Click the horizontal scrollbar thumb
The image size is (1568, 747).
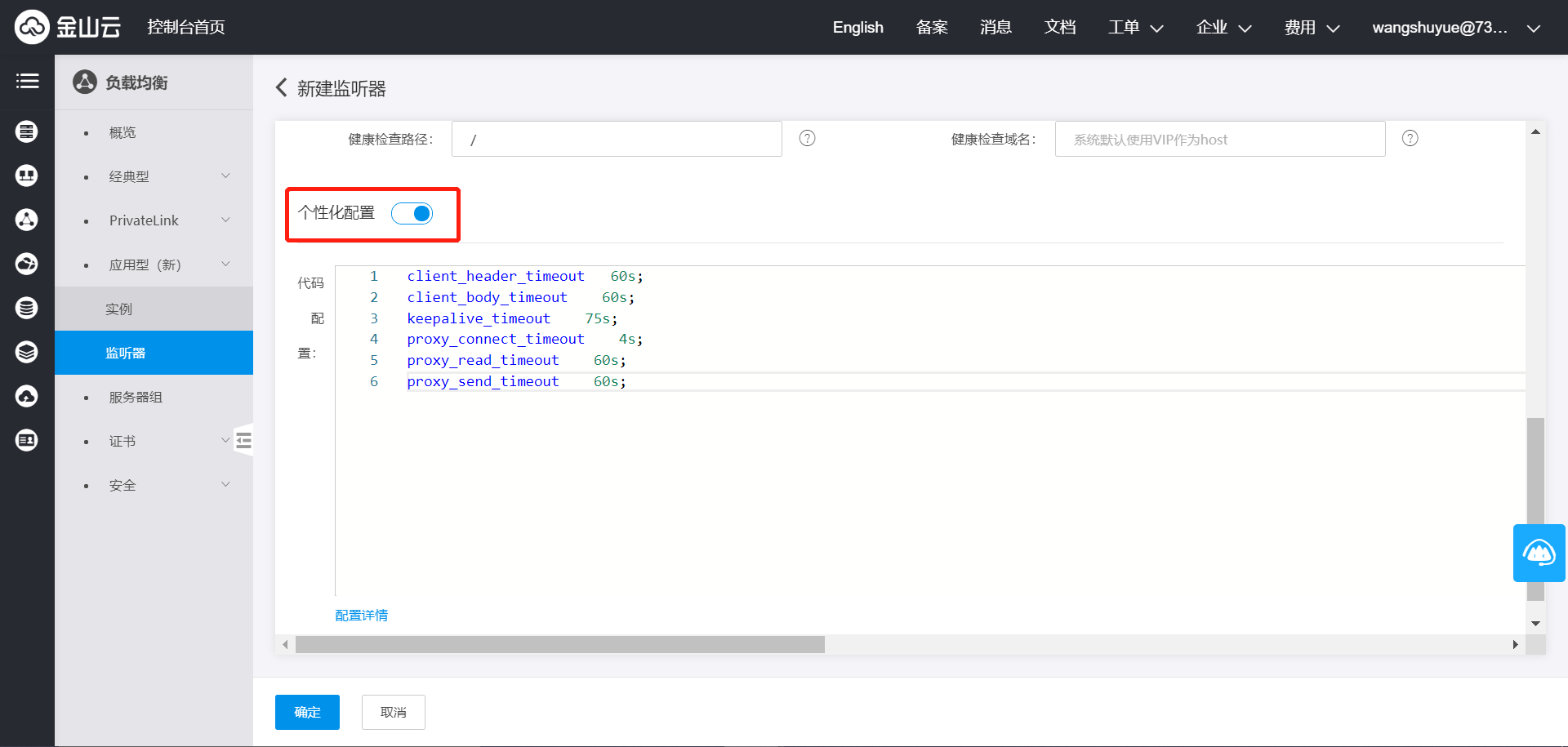(x=560, y=645)
